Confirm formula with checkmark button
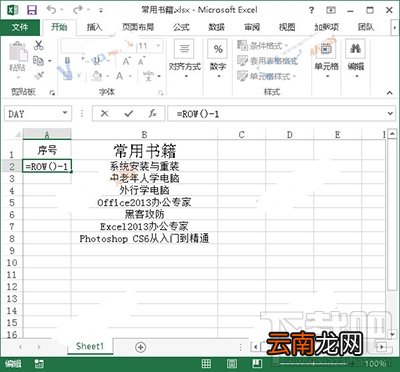 point(129,114)
